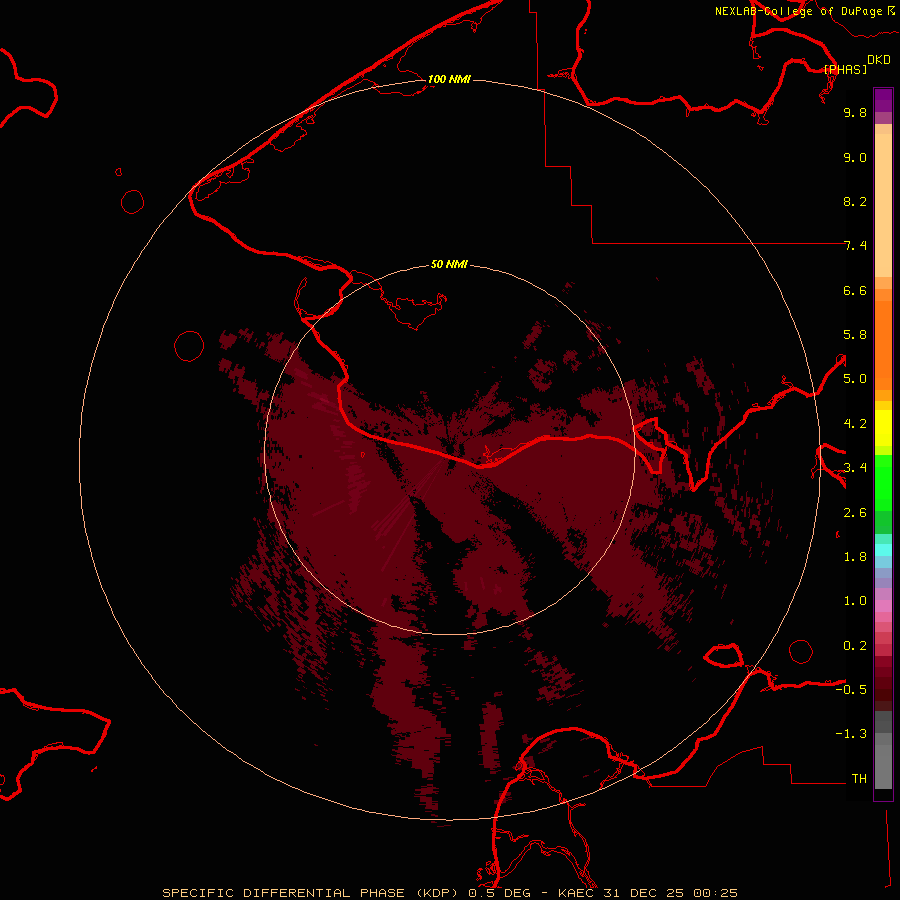The height and width of the screenshot is (900, 900).
Task: Click the 6.6 color scale value
Action: point(855,290)
